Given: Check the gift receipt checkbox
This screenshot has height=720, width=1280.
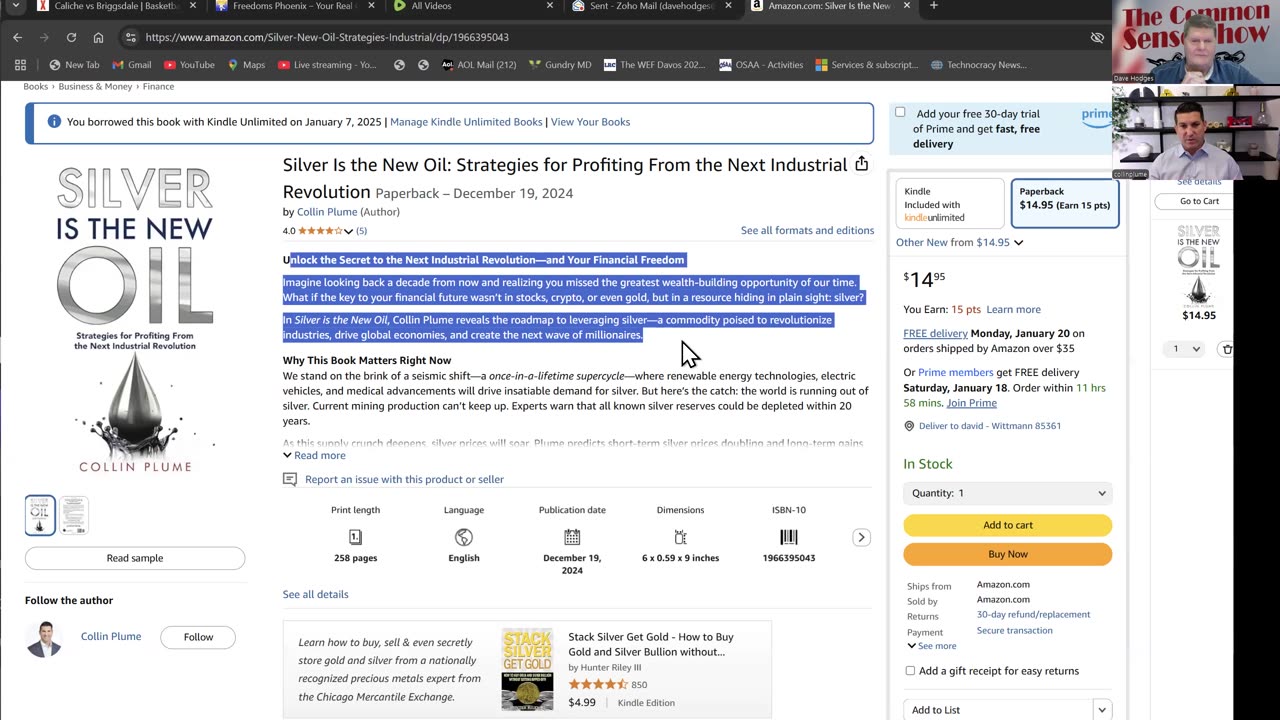Looking at the screenshot, I should pyautogui.click(x=910, y=671).
